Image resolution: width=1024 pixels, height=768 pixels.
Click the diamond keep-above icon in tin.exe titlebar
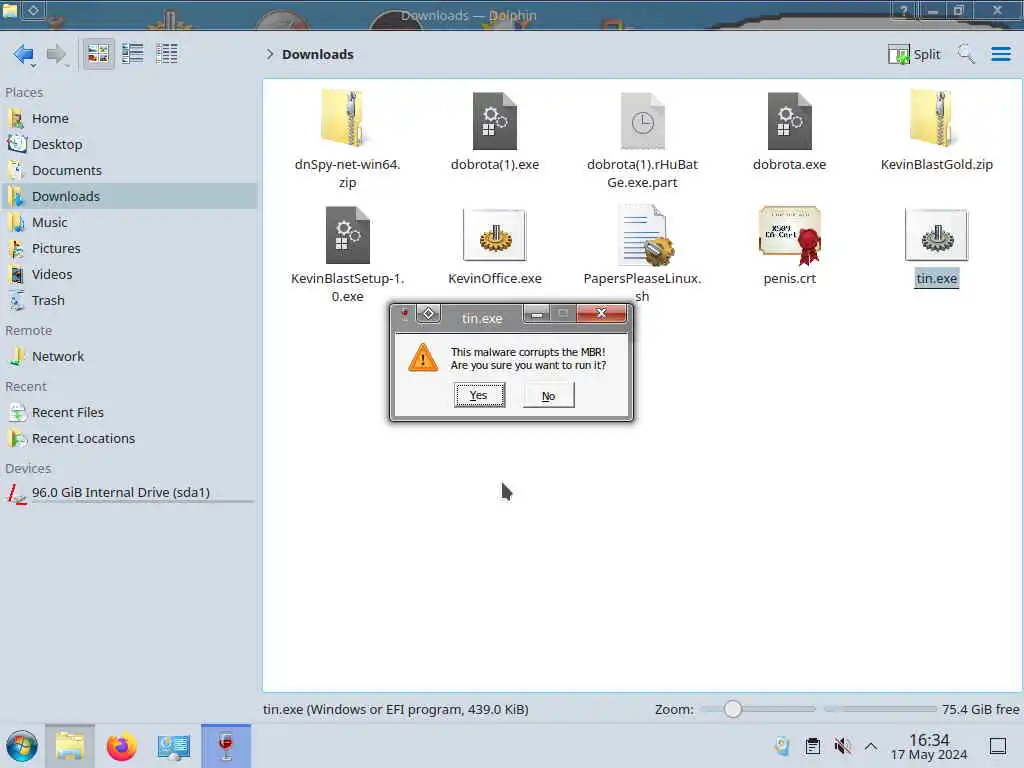[x=428, y=314]
